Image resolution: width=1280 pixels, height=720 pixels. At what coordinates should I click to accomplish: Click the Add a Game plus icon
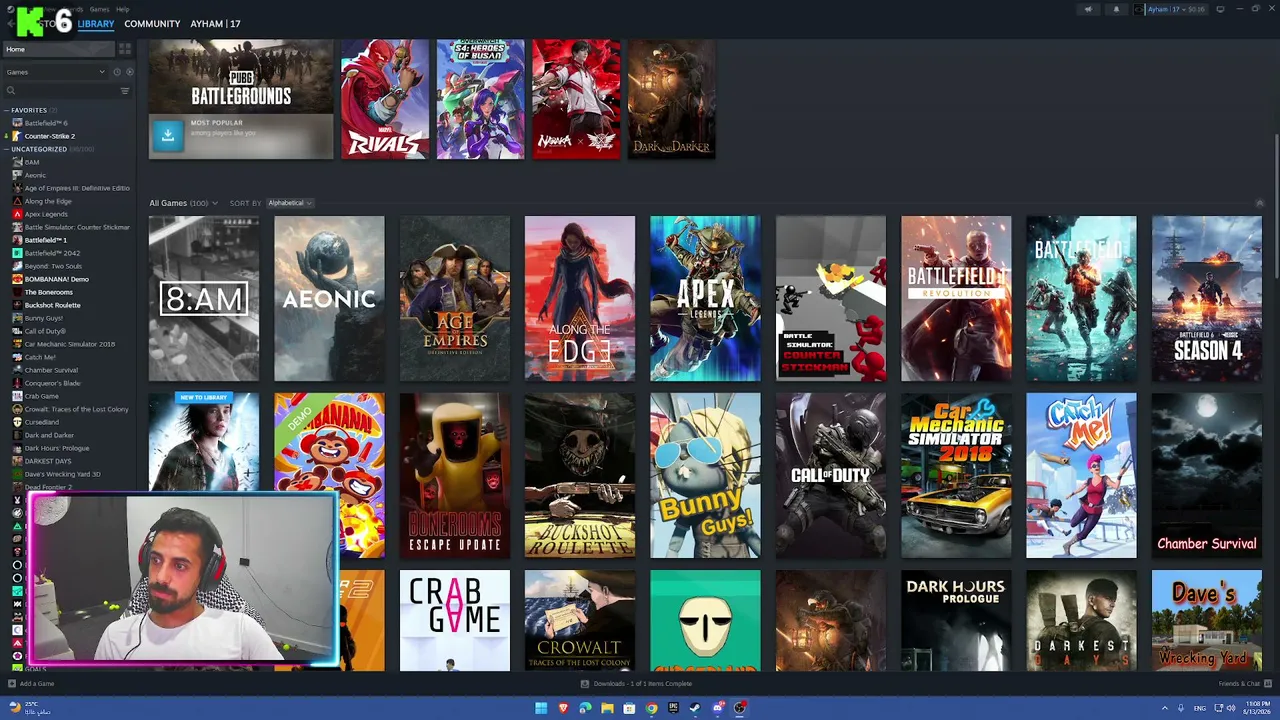coord(12,684)
